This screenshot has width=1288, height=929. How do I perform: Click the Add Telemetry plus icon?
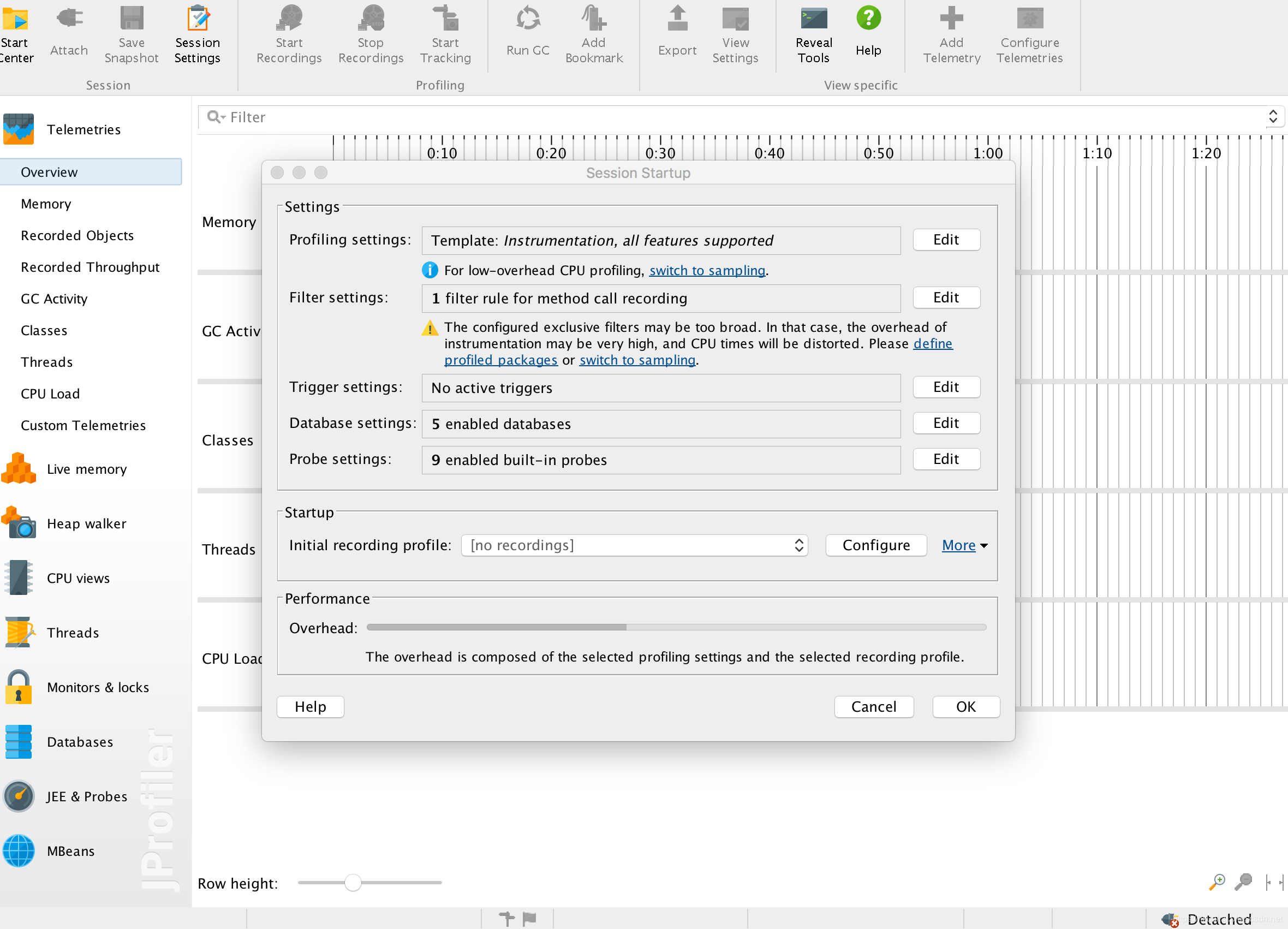point(951,18)
